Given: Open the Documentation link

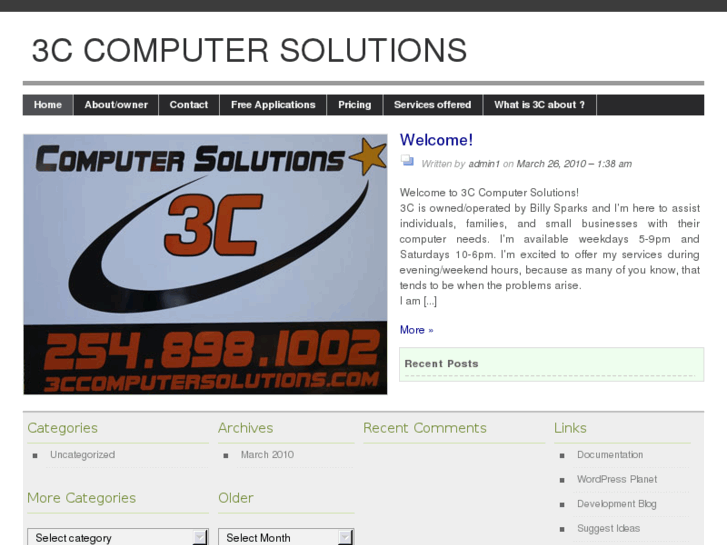Looking at the screenshot, I should 610,455.
